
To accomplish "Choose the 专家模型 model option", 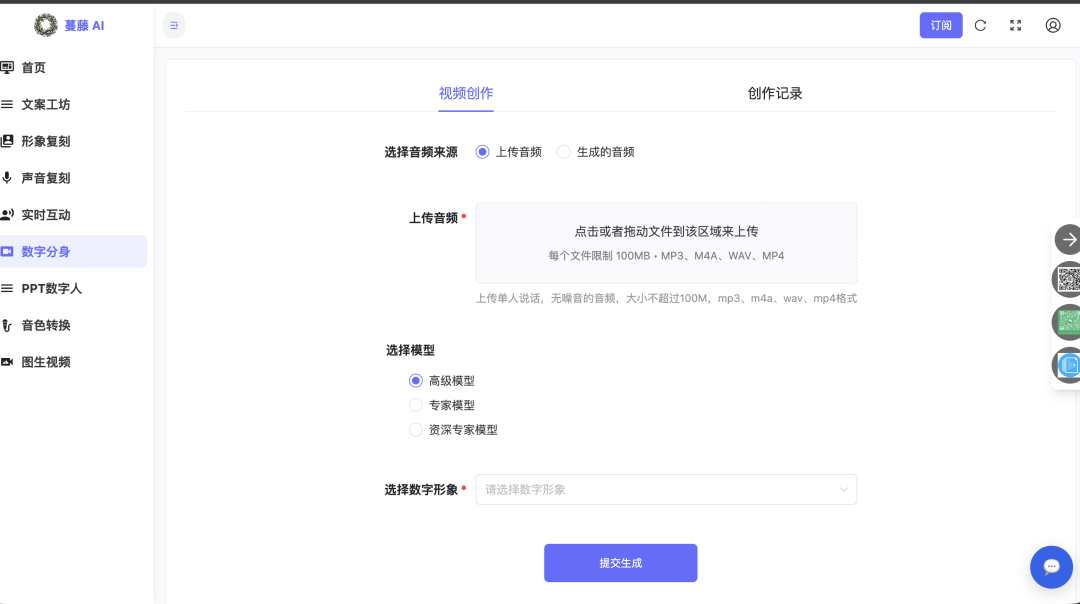I will pos(415,404).
